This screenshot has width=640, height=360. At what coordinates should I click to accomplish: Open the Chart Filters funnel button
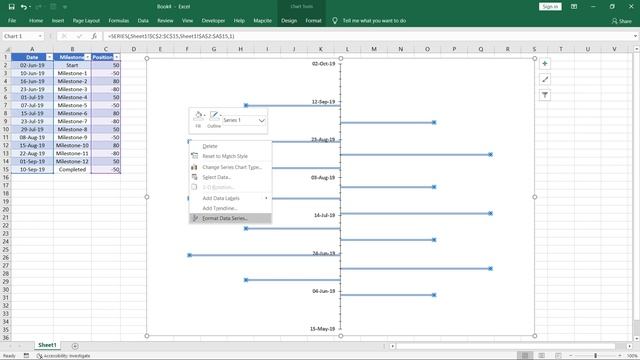544,95
